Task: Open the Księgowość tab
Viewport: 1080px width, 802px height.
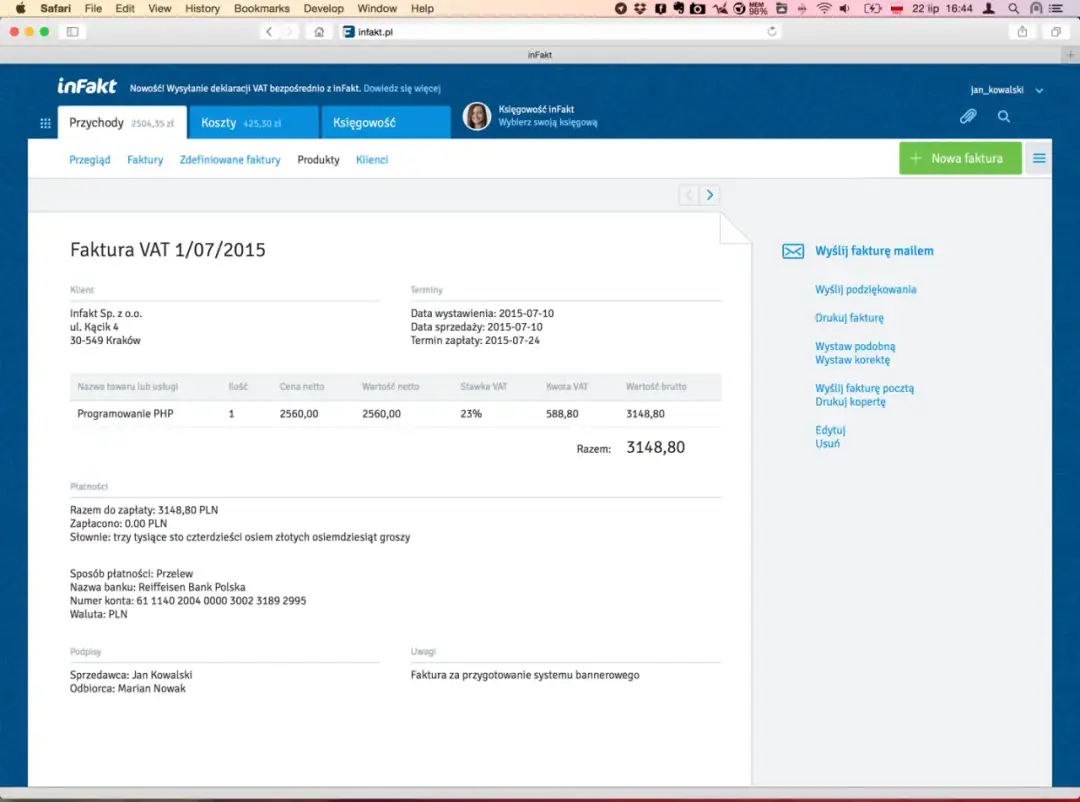Action: (x=385, y=123)
